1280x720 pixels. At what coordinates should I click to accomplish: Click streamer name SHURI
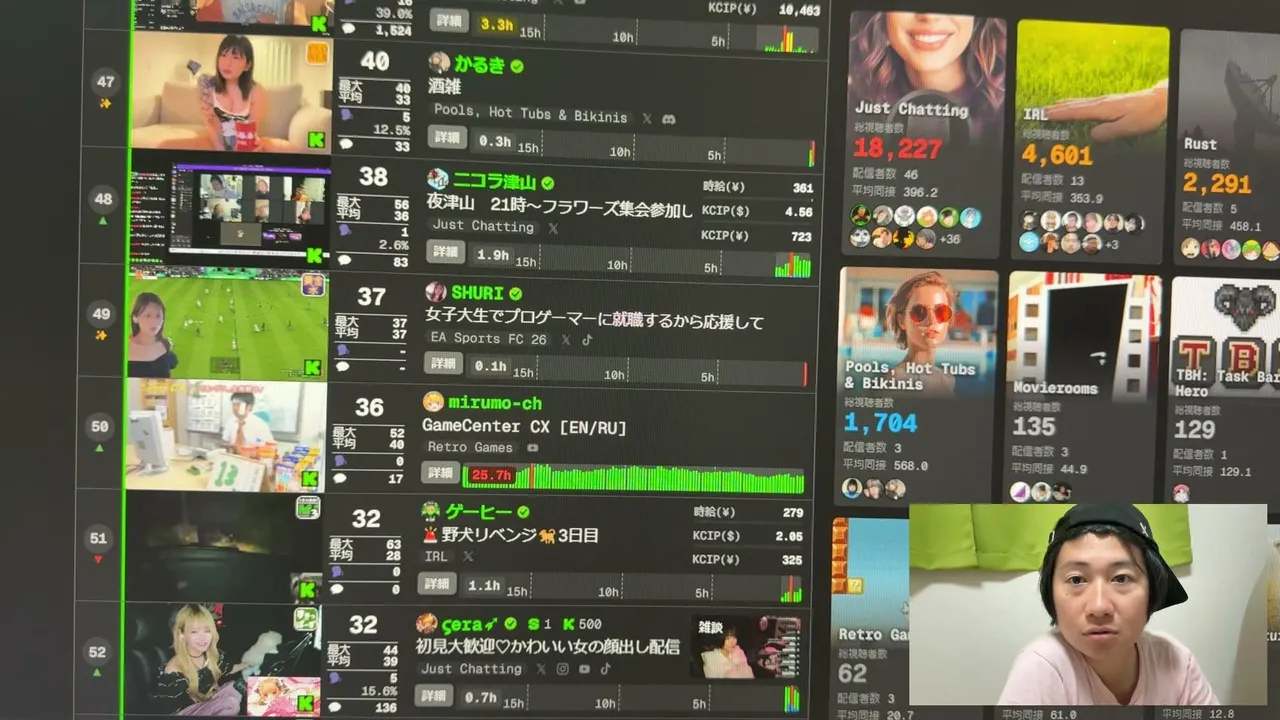tap(477, 293)
